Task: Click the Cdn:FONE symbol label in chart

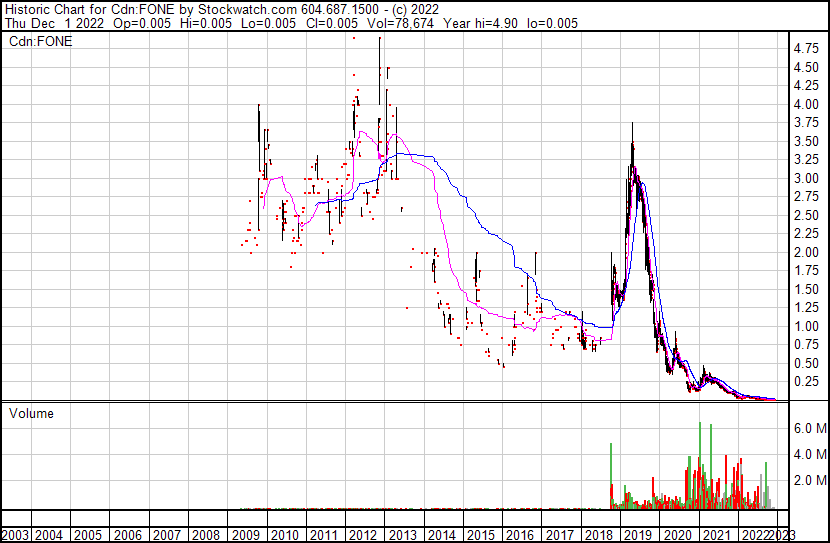Action: point(37,43)
